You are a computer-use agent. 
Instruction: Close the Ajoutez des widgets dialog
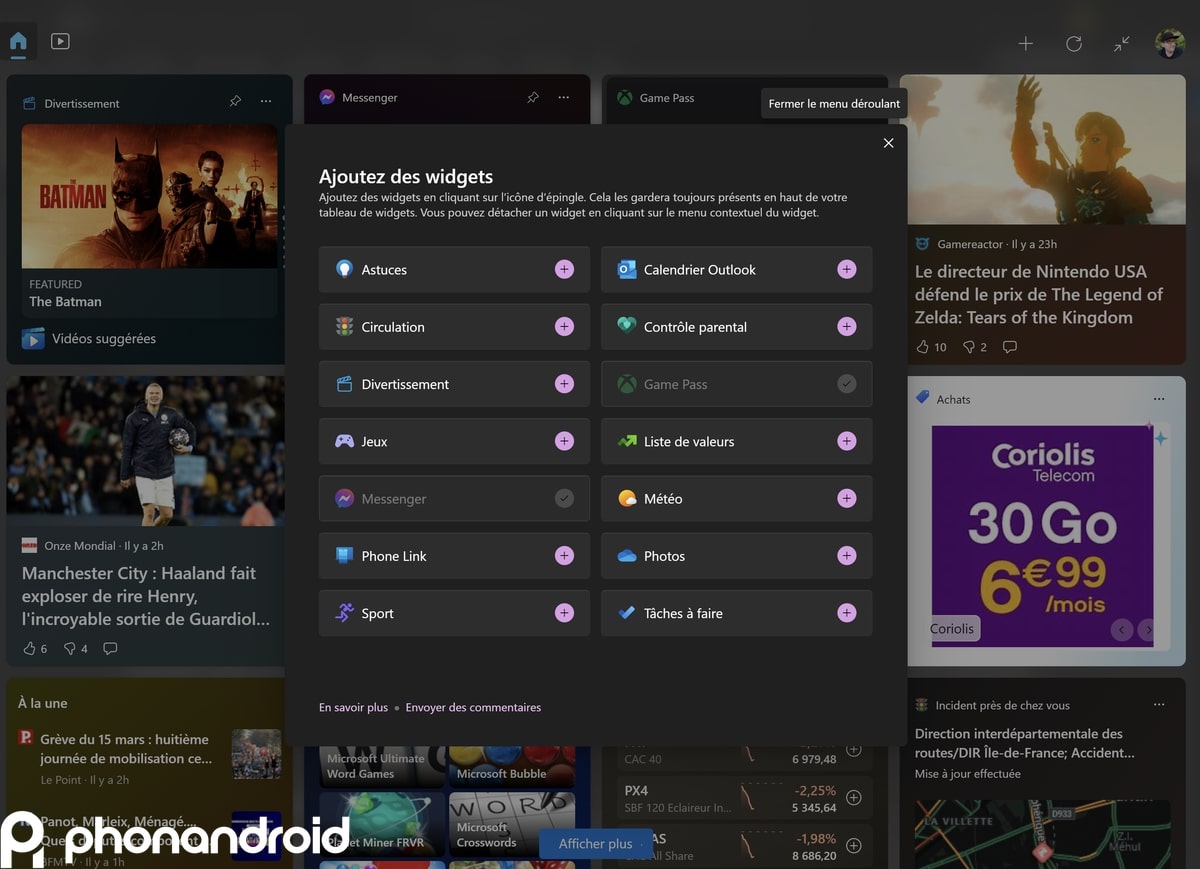888,143
